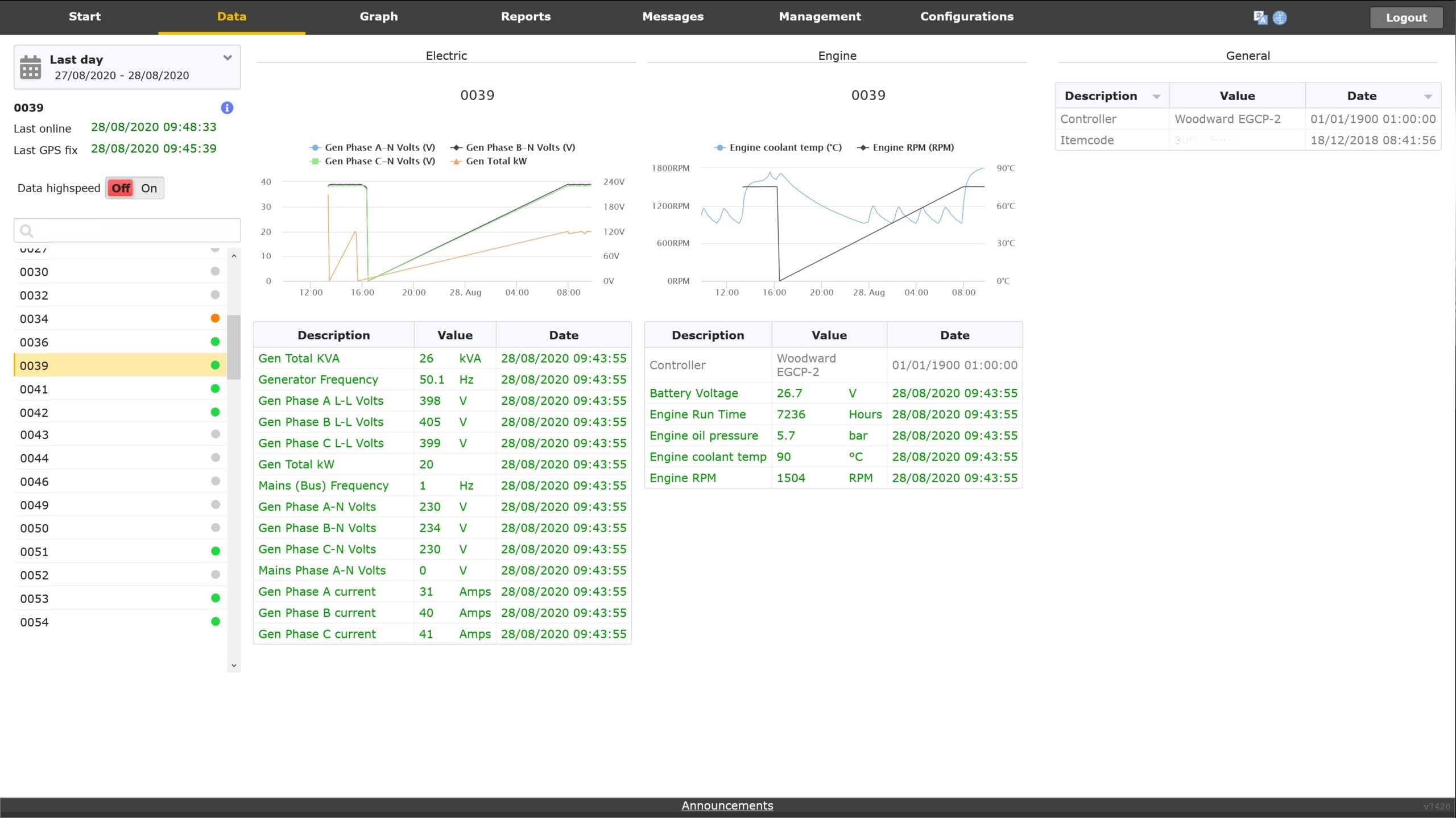Image resolution: width=1456 pixels, height=818 pixels.
Task: Open the Description column dropdown in General
Action: pyautogui.click(x=1156, y=97)
